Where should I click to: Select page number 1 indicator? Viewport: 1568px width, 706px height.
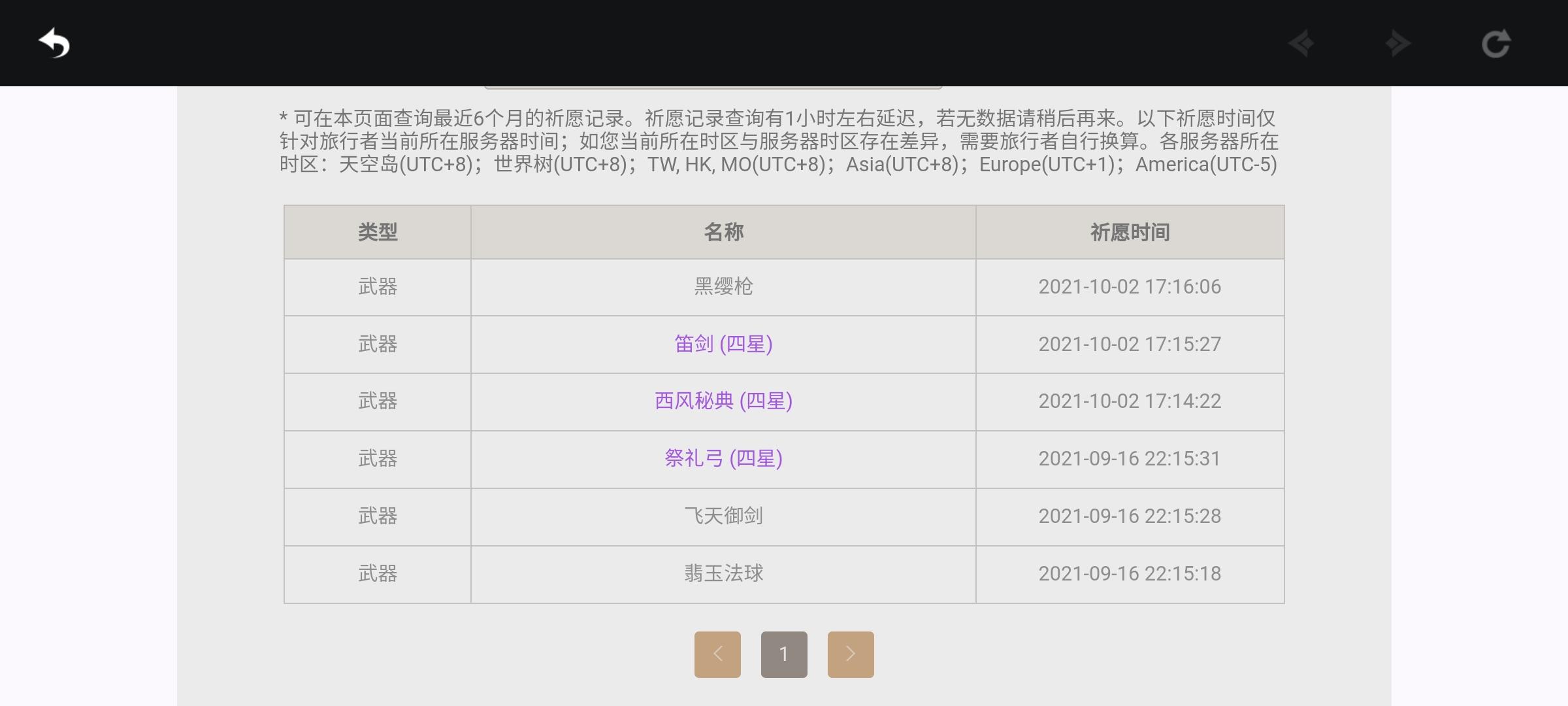(x=783, y=654)
